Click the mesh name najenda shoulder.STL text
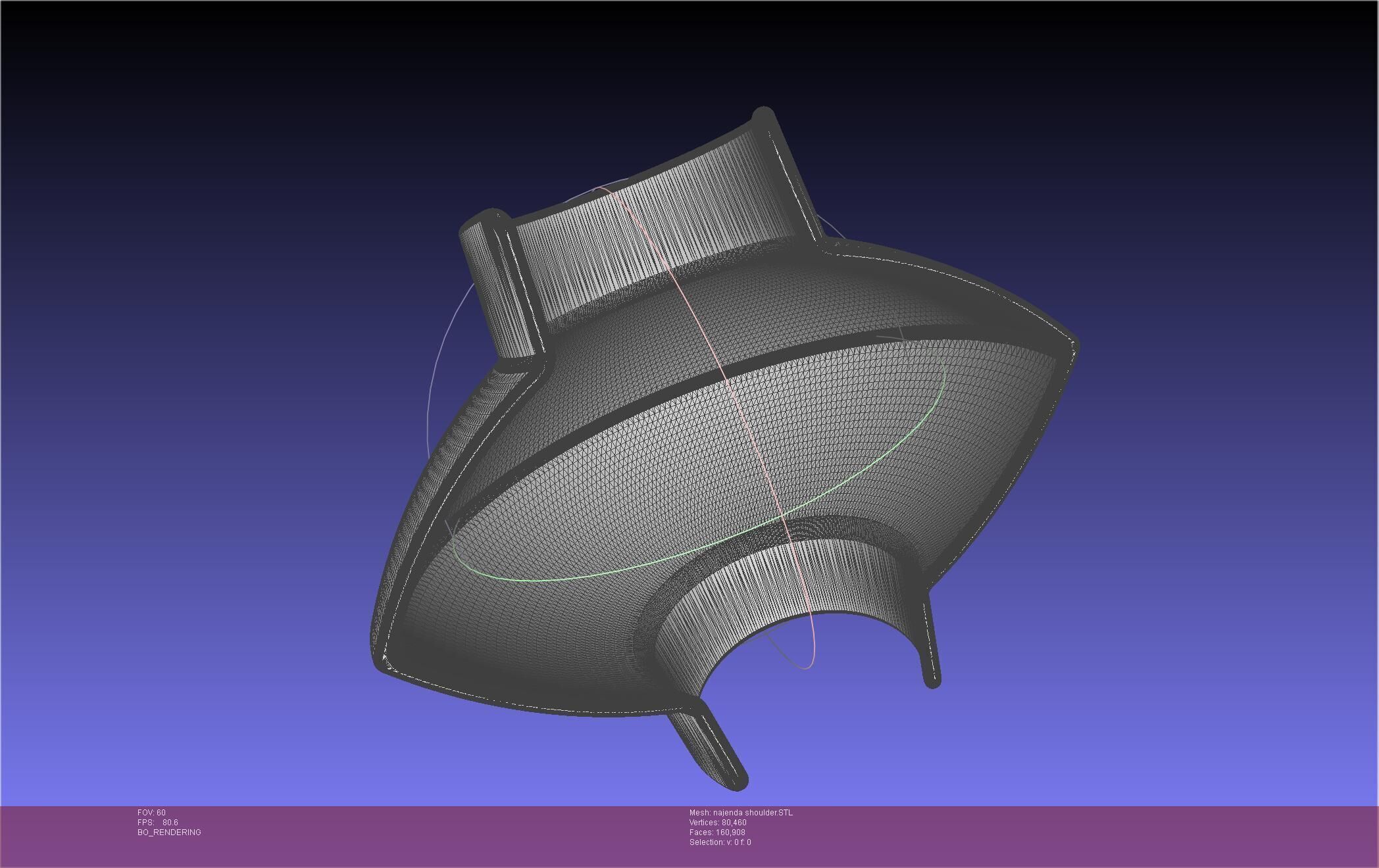 pos(741,813)
